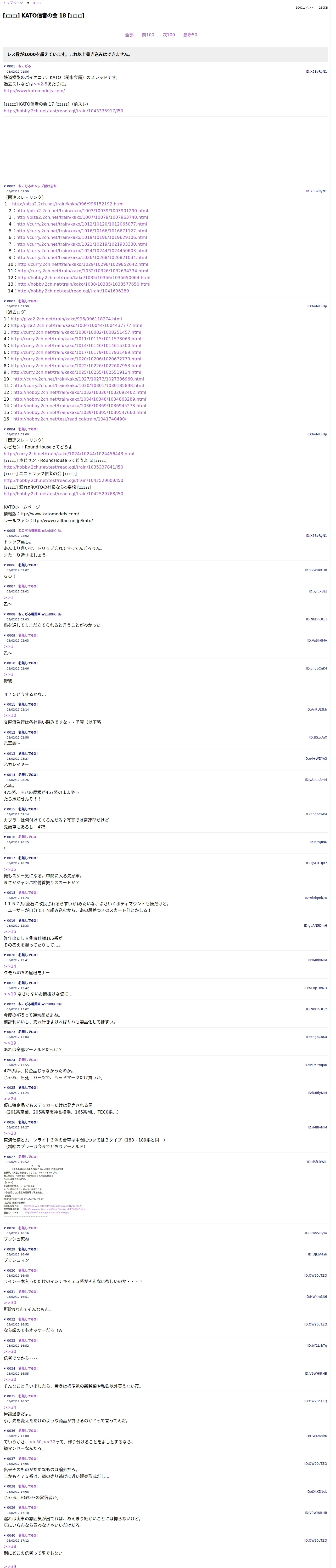Screen dimensions: 336x1568
Task: Click the ID:X5BvRyN1 label on post 0001
Action: [x=316, y=72]
